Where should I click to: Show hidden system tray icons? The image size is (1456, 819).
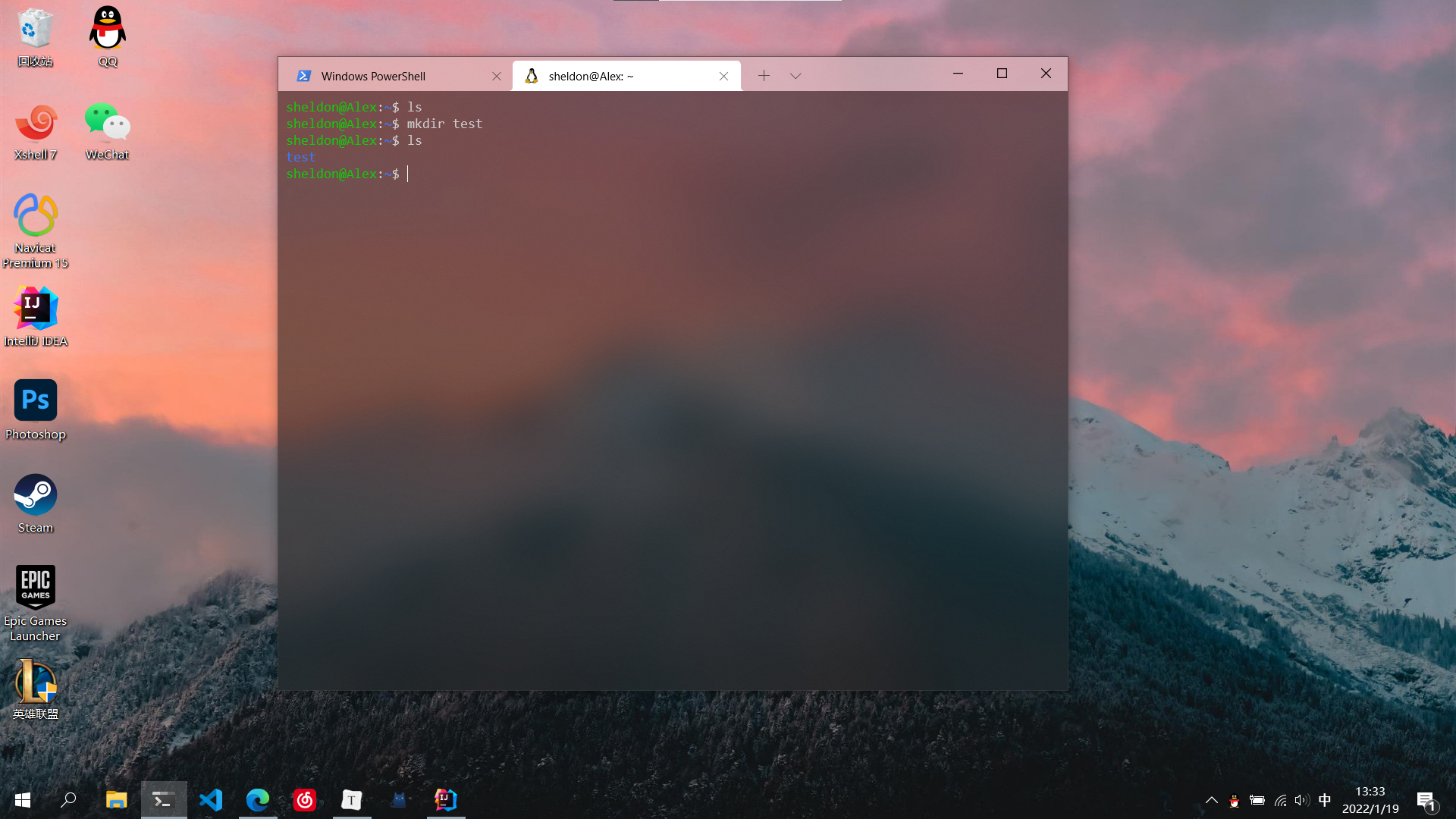coord(1212,800)
